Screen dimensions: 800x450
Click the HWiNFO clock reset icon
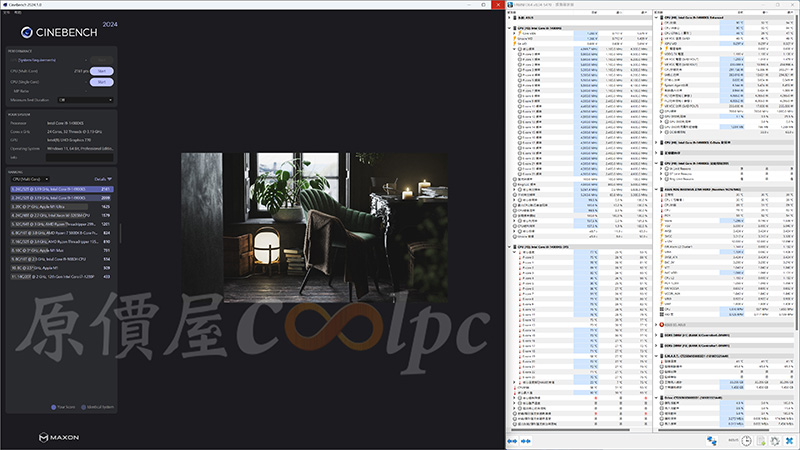tap(746, 441)
